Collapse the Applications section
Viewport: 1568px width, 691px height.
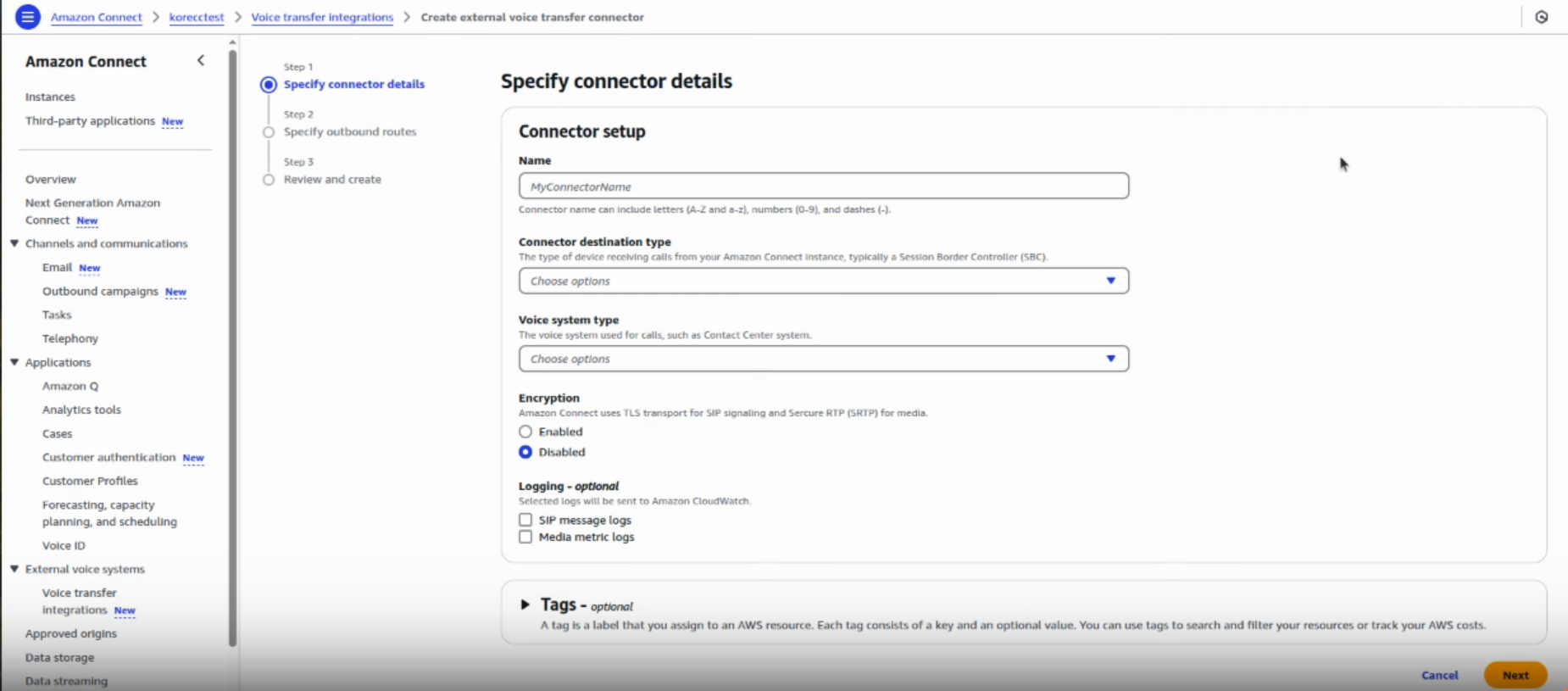click(14, 362)
